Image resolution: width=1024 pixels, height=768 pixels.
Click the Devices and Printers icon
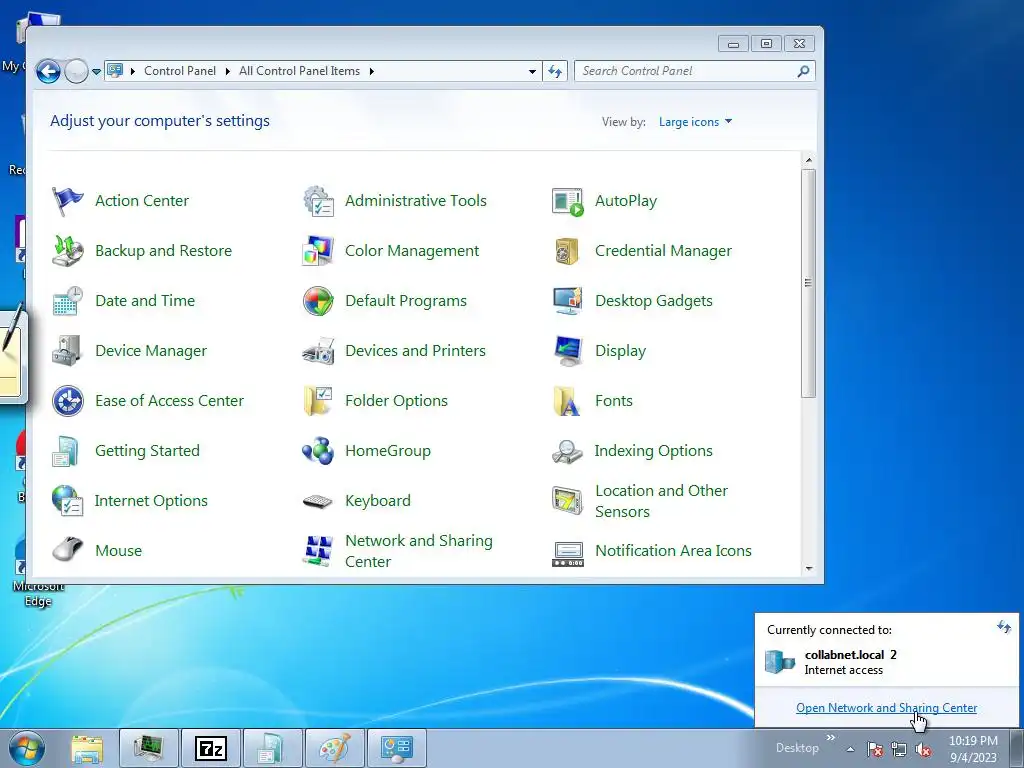[318, 351]
